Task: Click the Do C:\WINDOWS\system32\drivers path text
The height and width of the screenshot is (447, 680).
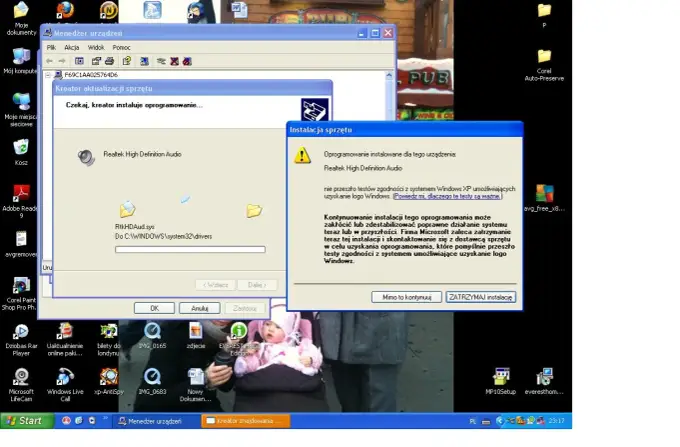Action: click(x=163, y=236)
